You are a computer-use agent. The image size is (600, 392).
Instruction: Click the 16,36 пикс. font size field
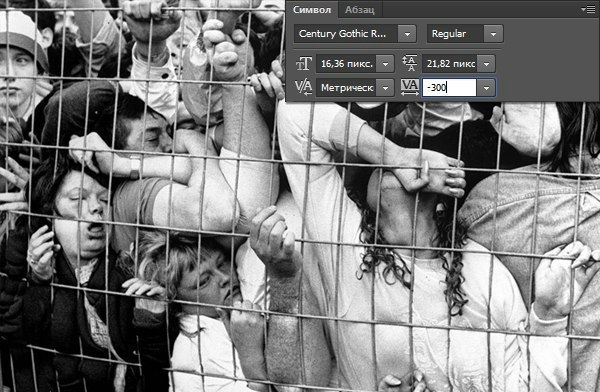346,64
